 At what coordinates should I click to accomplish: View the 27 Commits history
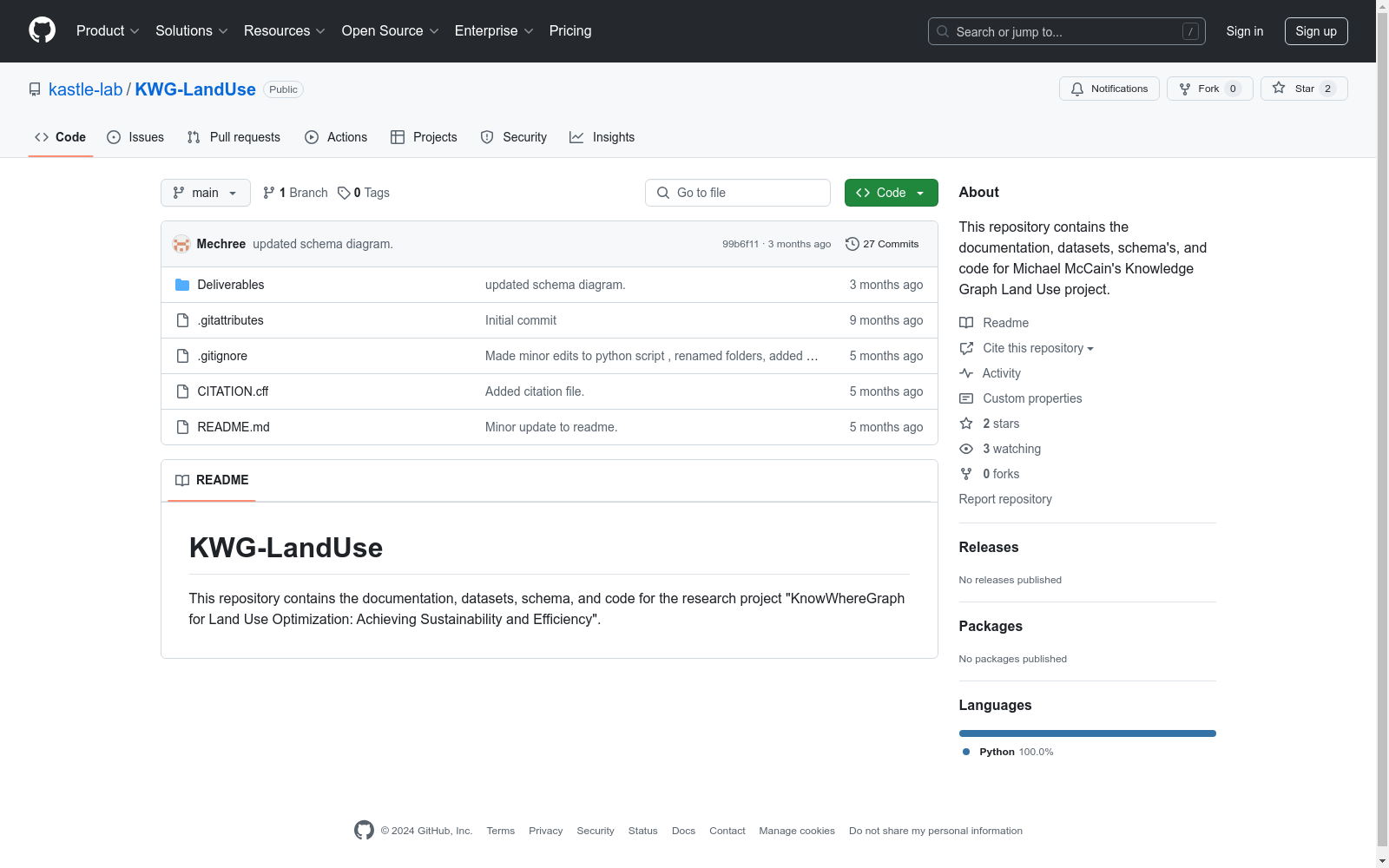coord(882,244)
